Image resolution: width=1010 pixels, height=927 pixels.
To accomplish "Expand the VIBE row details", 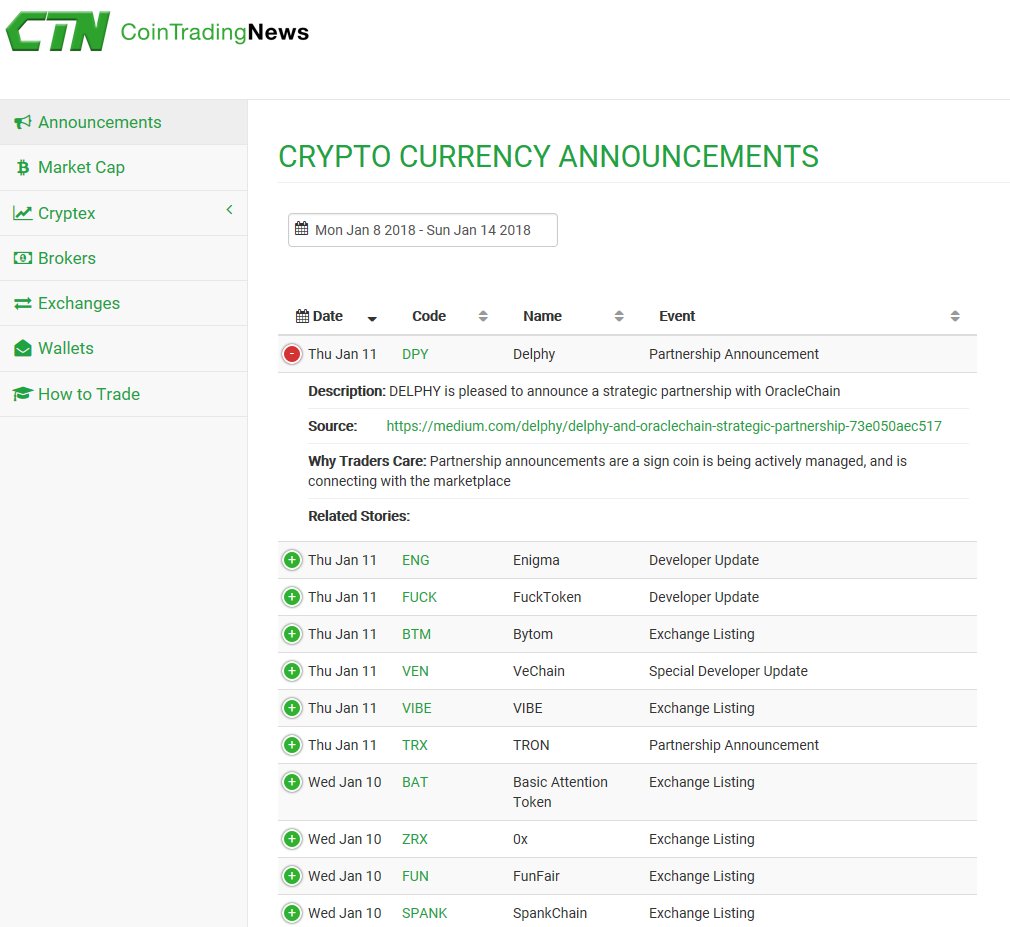I will pyautogui.click(x=292, y=708).
